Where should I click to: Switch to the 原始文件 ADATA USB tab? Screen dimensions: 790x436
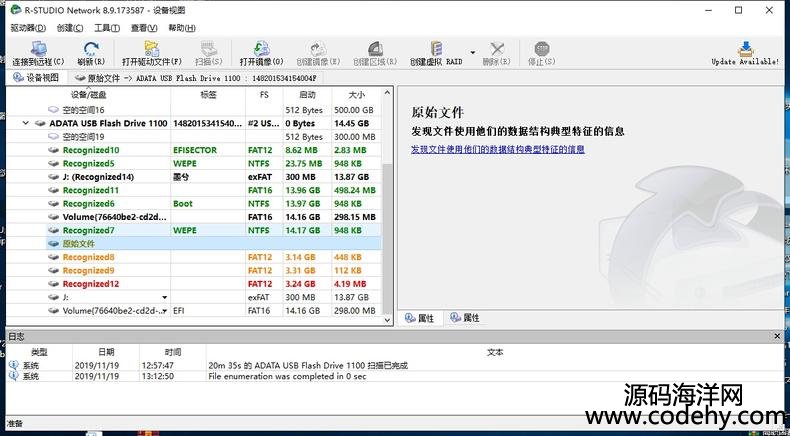click(x=195, y=78)
